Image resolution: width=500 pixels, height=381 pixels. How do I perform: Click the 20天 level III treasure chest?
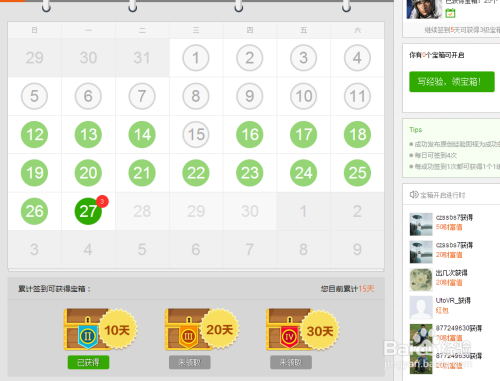202,329
